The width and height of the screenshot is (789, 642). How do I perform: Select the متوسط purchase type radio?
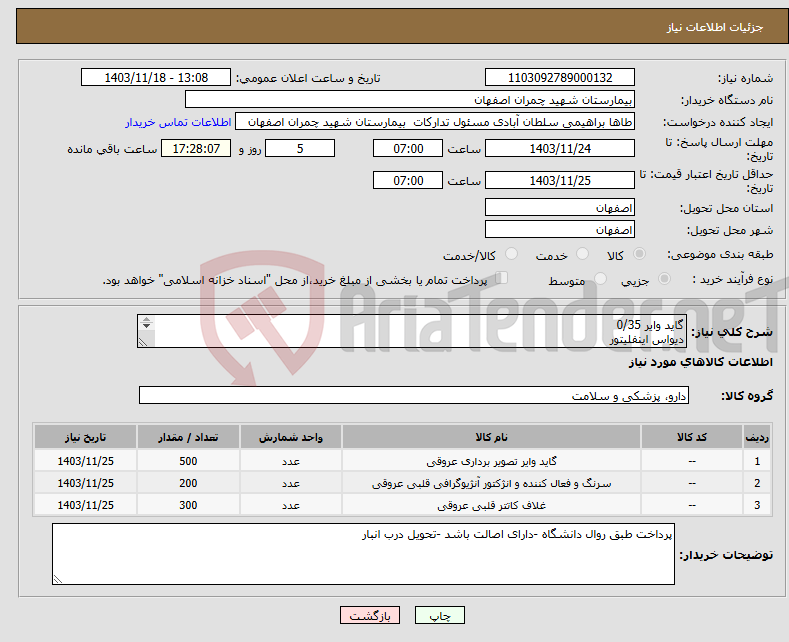click(600, 279)
